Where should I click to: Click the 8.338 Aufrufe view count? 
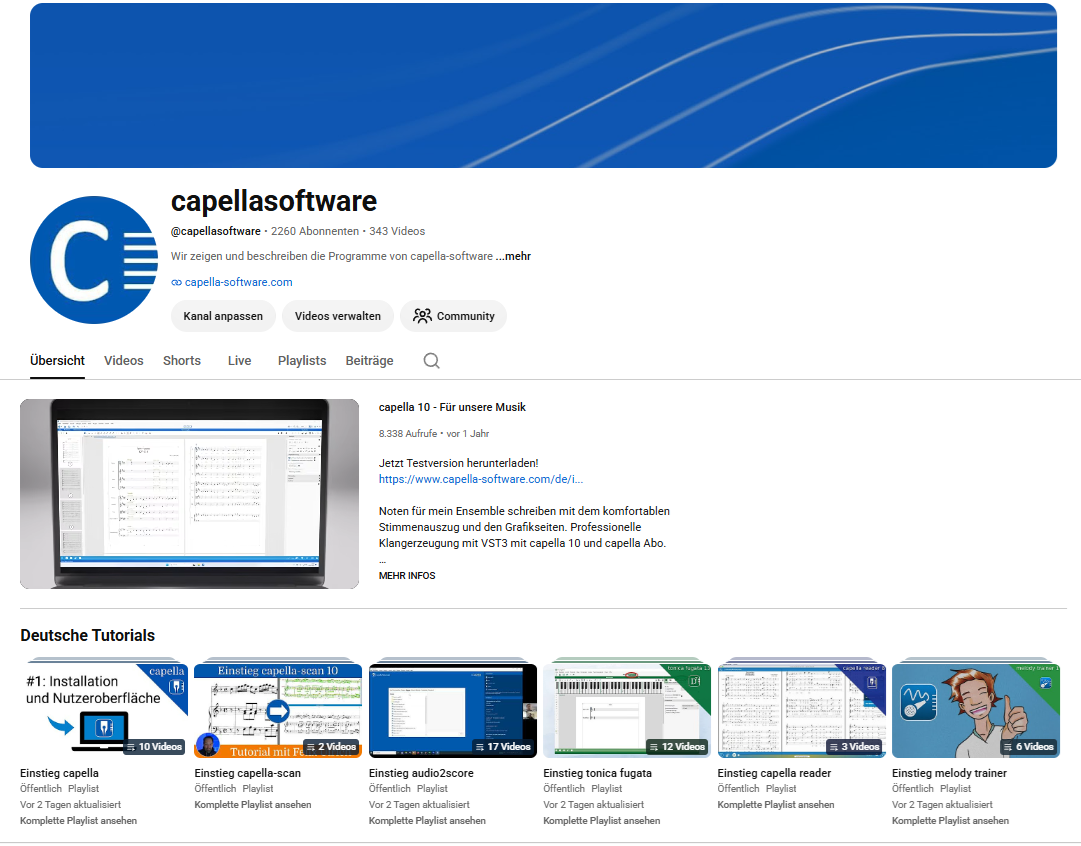coord(408,434)
